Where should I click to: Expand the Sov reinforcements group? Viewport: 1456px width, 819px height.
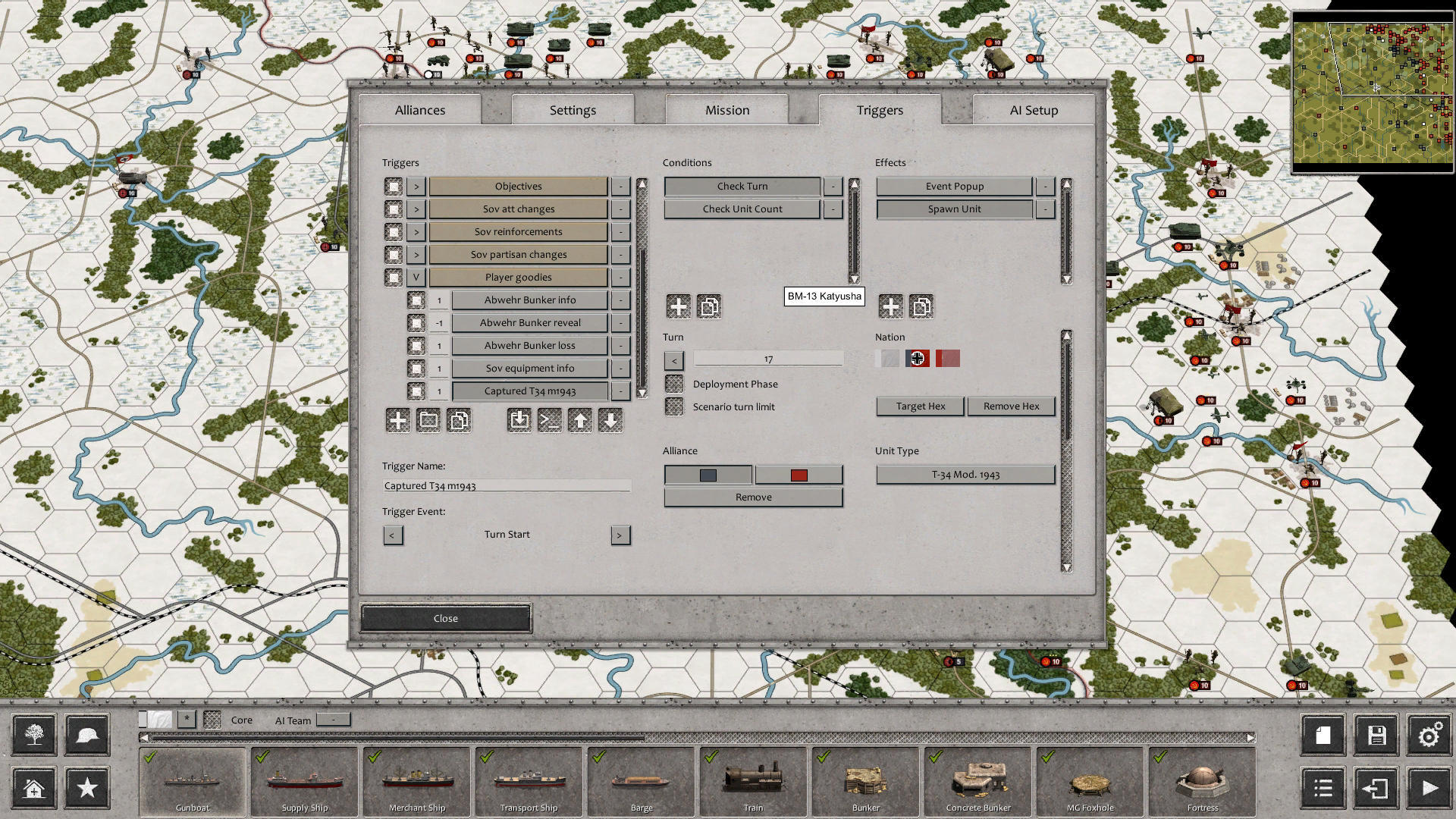click(416, 232)
